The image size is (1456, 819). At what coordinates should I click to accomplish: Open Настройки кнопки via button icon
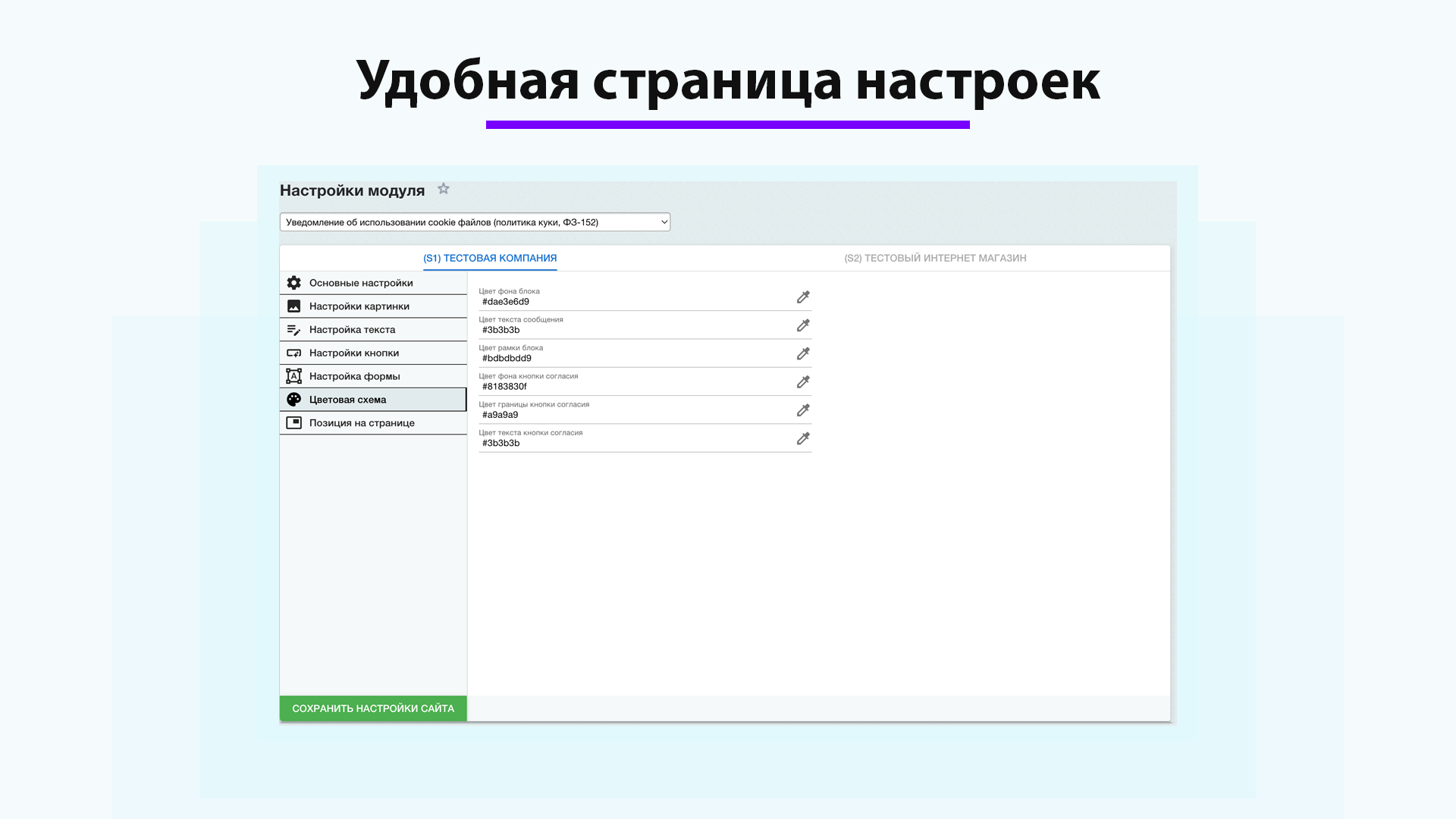point(294,353)
